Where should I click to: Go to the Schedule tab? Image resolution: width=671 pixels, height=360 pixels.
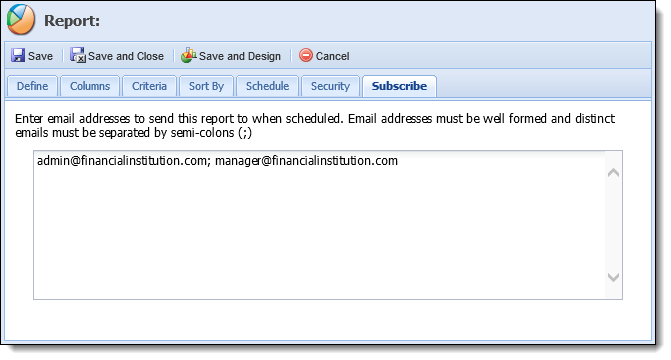pos(267,86)
